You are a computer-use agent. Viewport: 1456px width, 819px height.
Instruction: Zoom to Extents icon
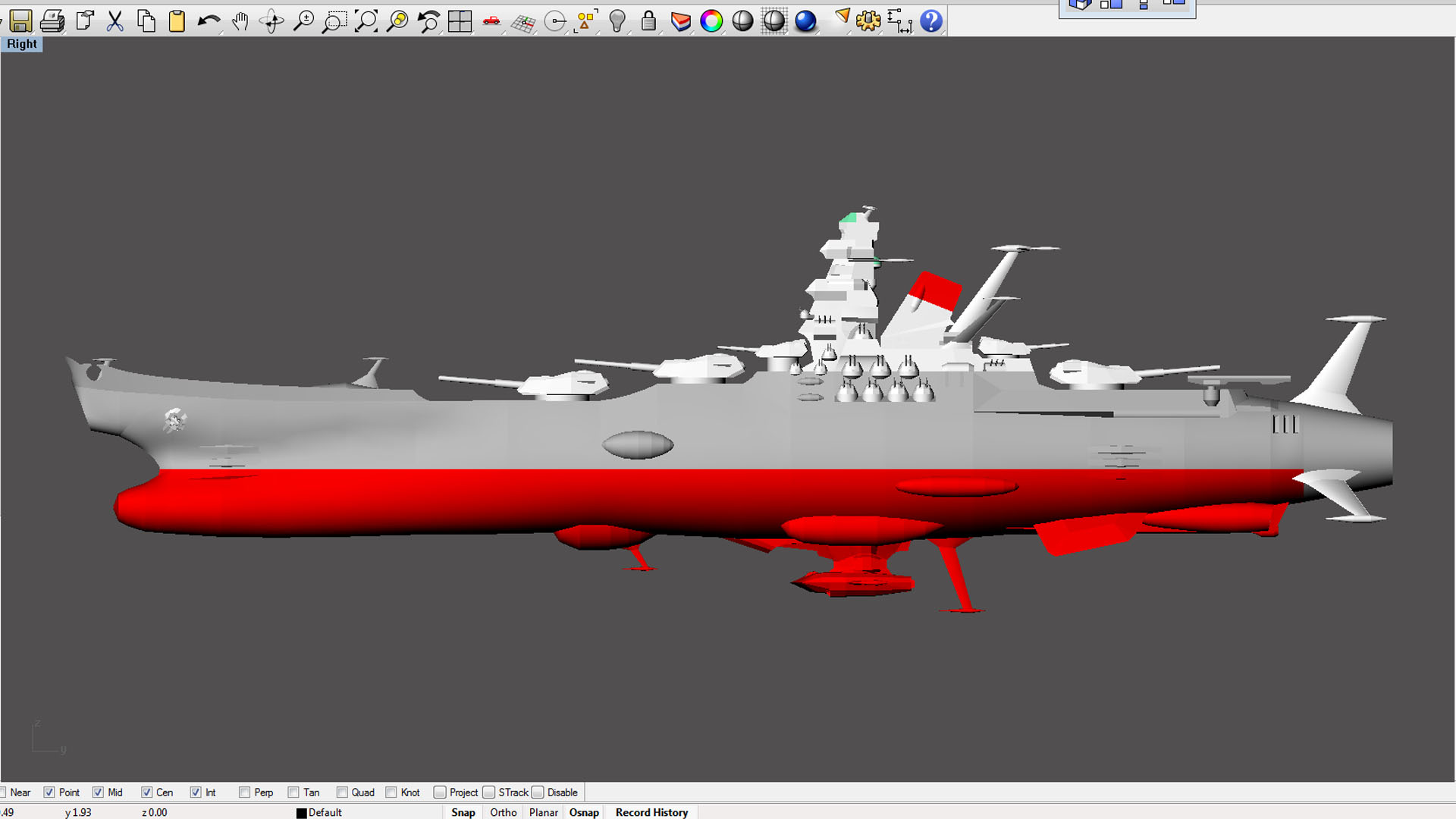366,20
